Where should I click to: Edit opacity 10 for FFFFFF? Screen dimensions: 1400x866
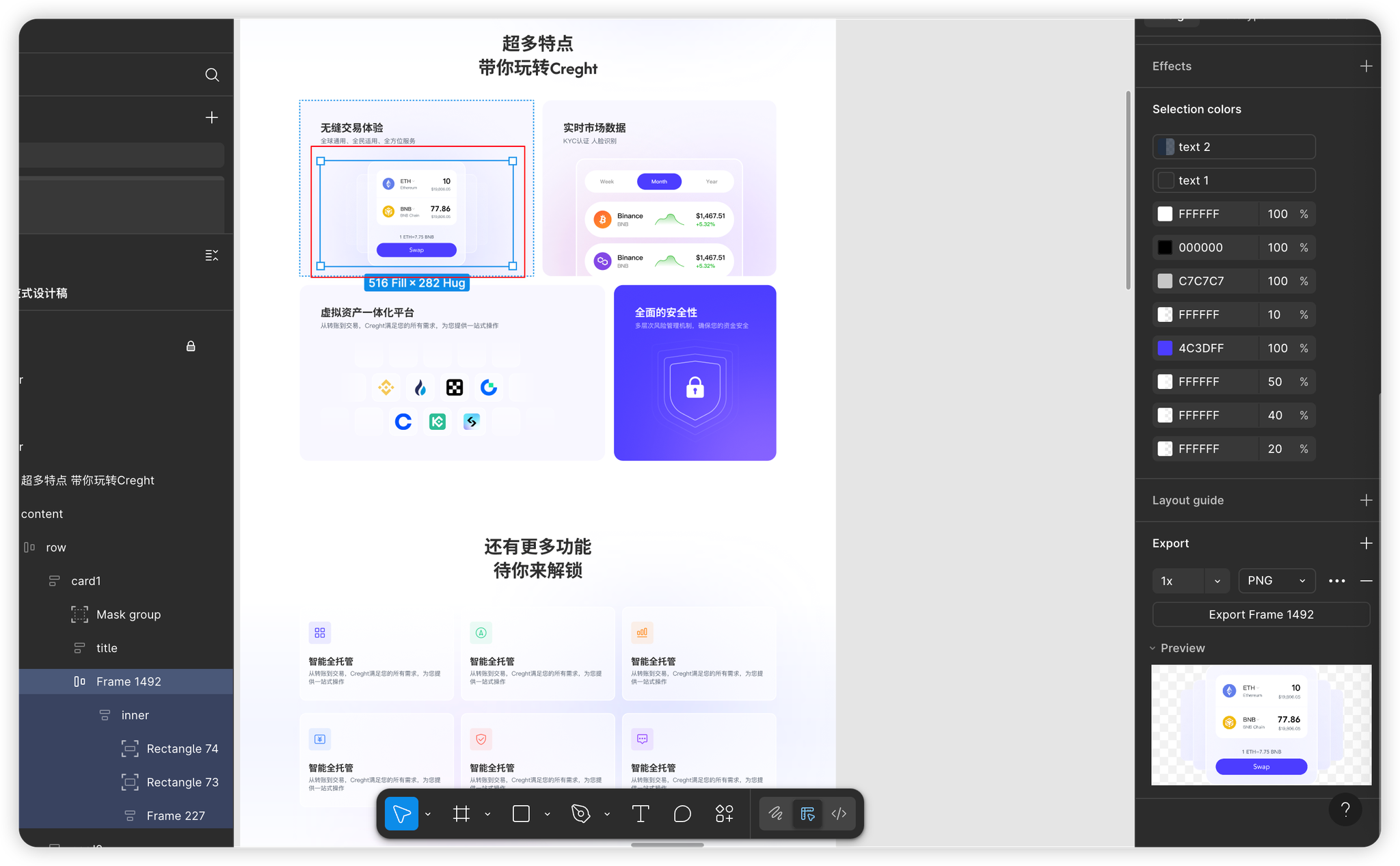[1274, 314]
